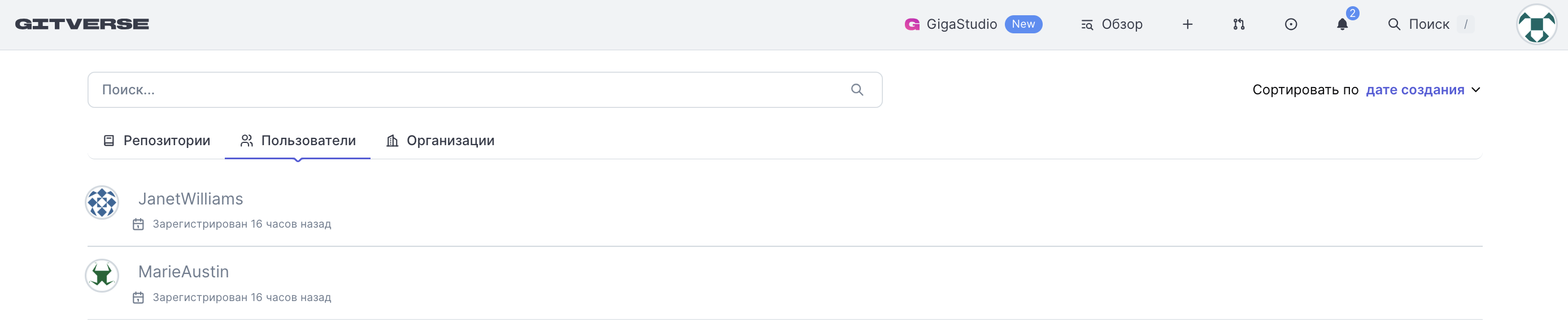
Task: Open the JanetWilliams user profile link
Action: pyautogui.click(x=190, y=199)
